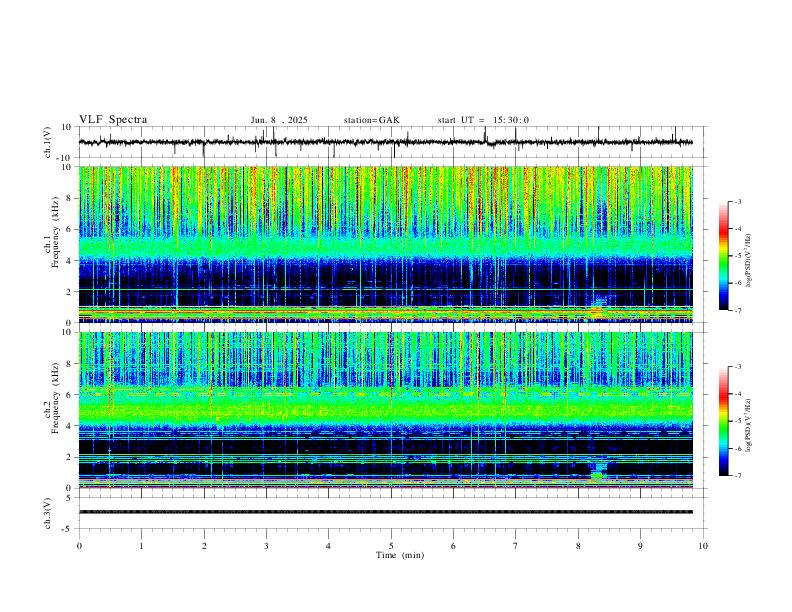Click the "8" kHz tick on ch.2 spectrogram axis
Screen dimensions: 792x612
pyautogui.click(x=69, y=364)
